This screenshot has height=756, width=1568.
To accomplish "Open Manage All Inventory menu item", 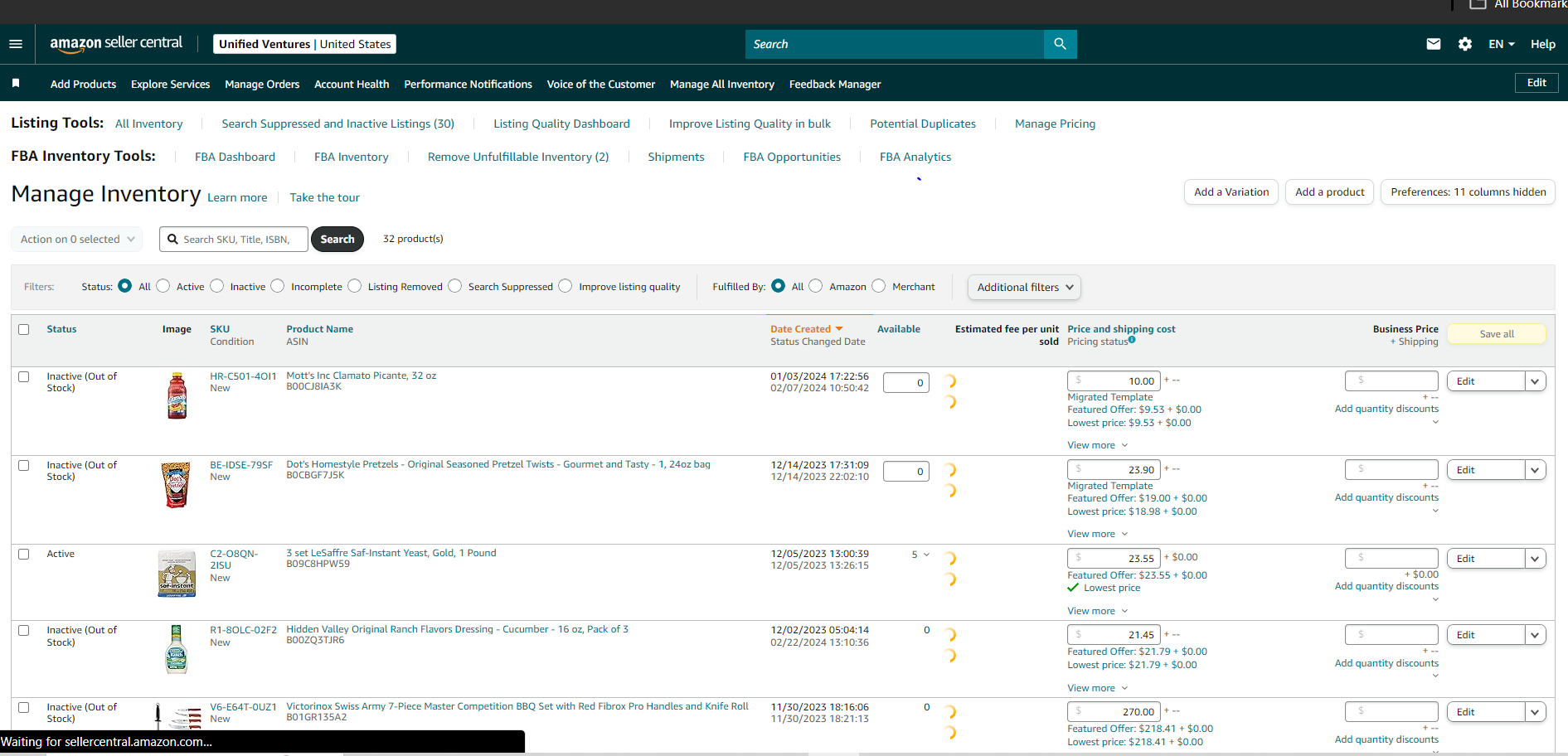I will coord(722,84).
